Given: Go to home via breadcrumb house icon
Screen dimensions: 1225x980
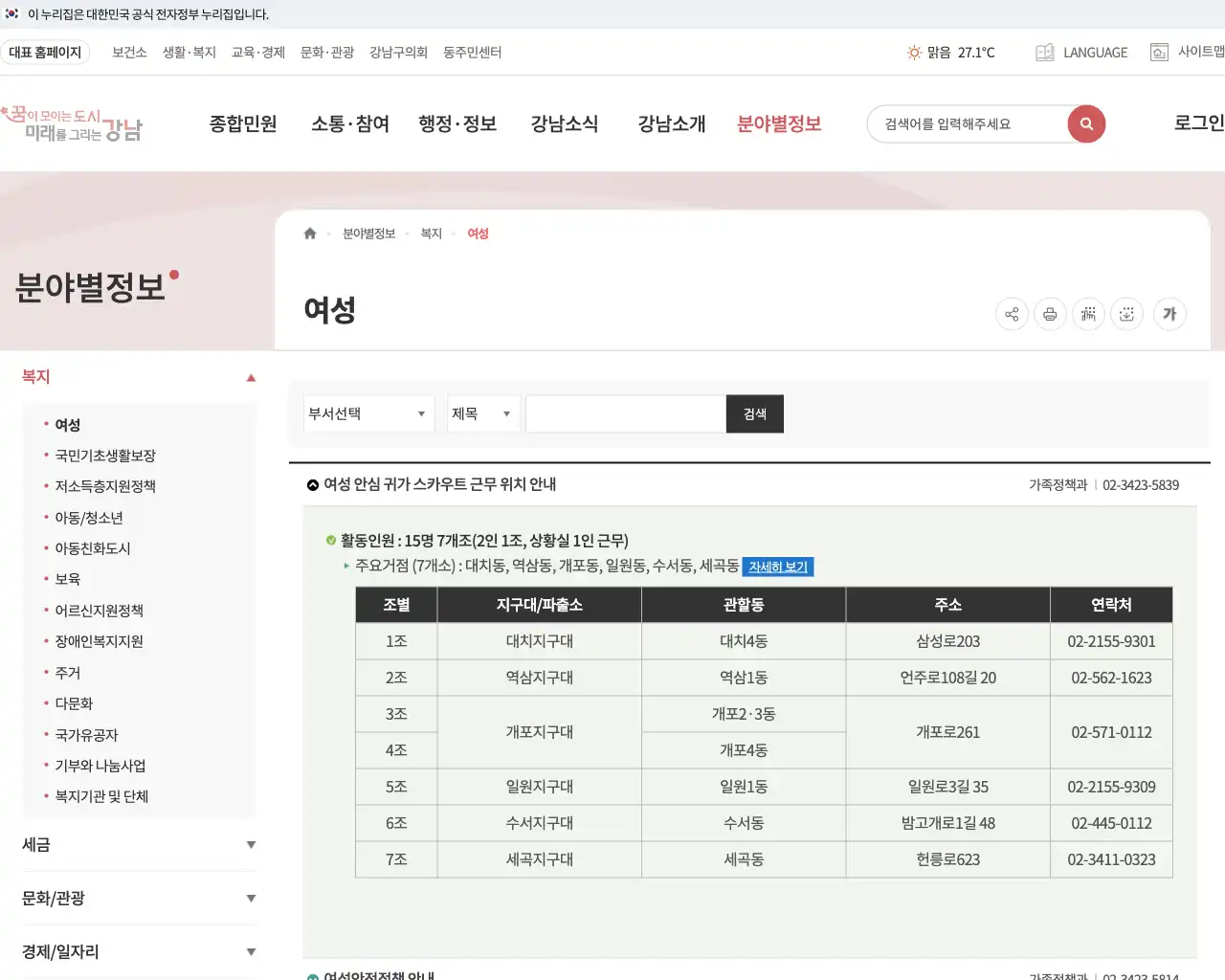Looking at the screenshot, I should [310, 234].
